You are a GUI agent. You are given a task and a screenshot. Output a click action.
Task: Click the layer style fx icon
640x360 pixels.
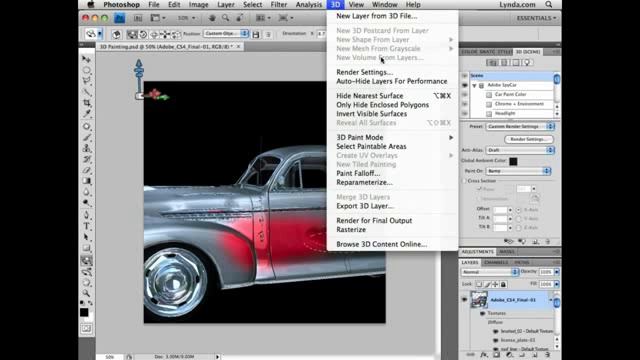point(484,355)
